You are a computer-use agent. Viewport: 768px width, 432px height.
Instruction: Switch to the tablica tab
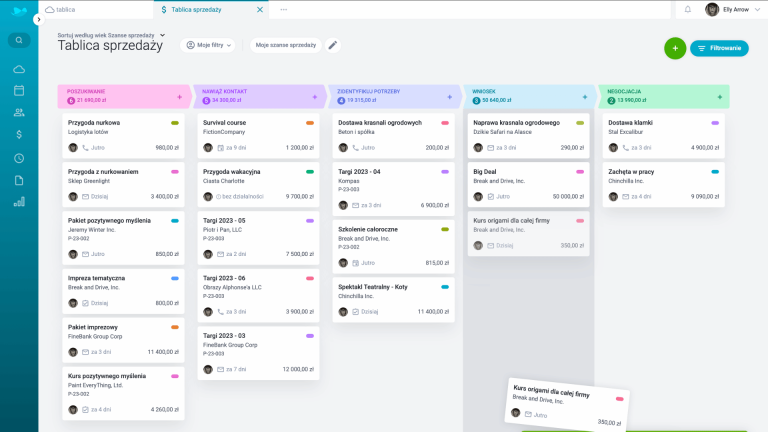pyautogui.click(x=66, y=9)
